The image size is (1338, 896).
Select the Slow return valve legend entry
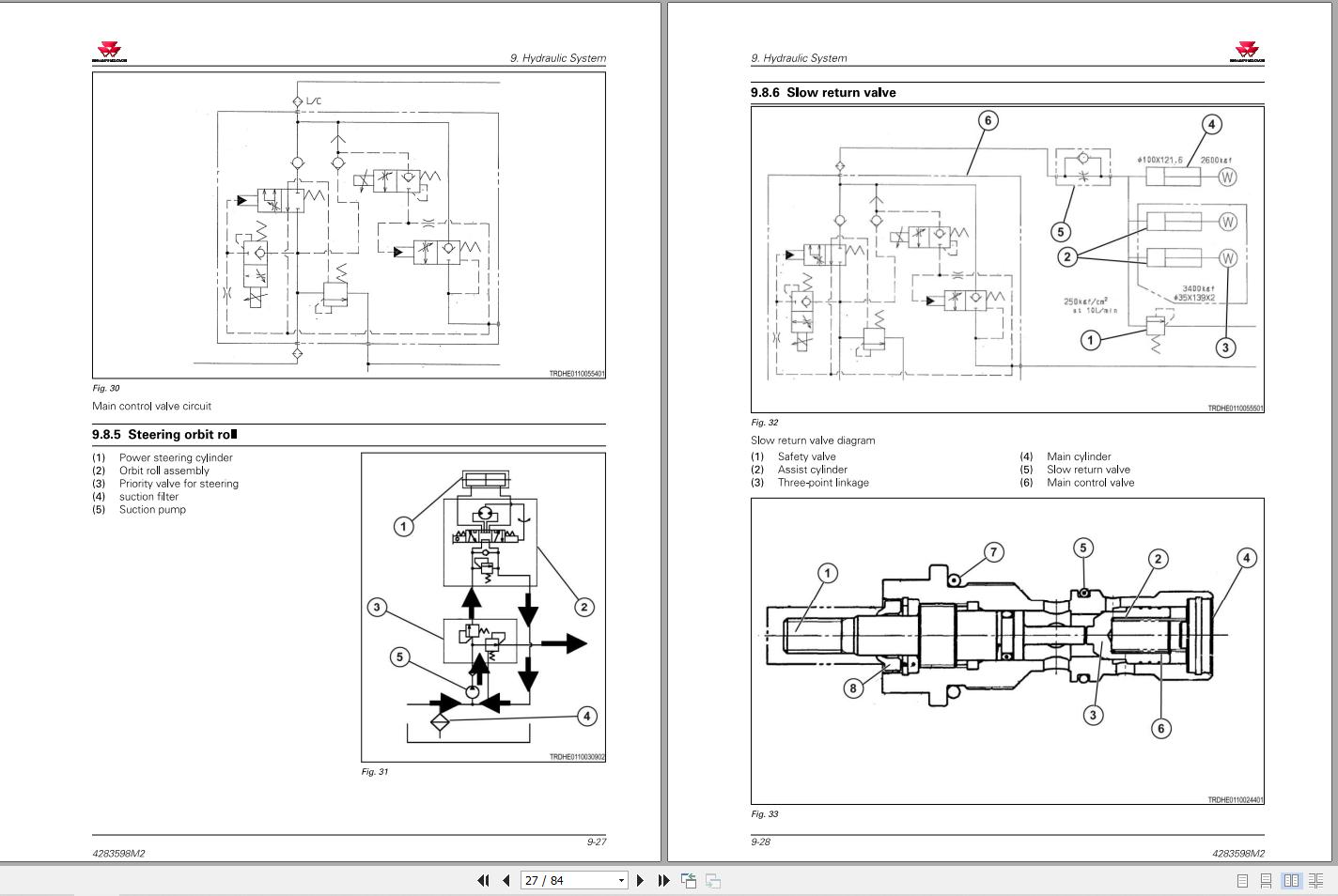[x=1088, y=470]
